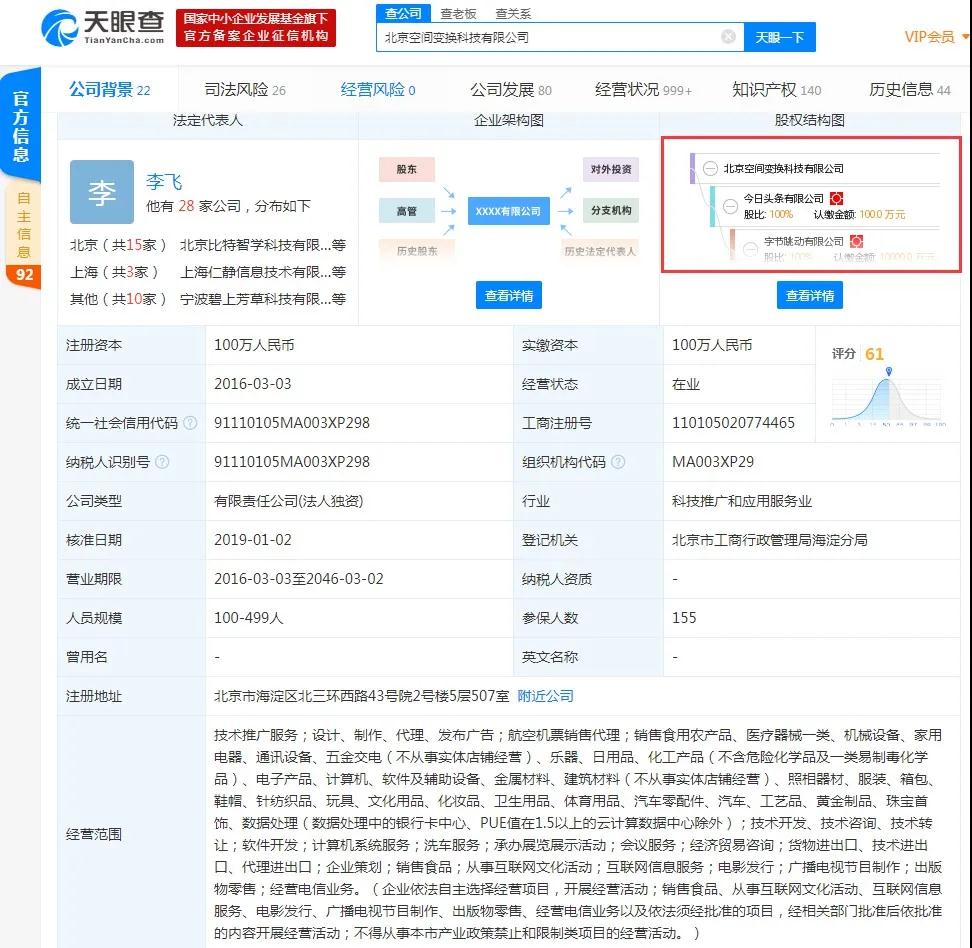Click the score distribution chart
Screen dimensions: 972x948
point(888,397)
